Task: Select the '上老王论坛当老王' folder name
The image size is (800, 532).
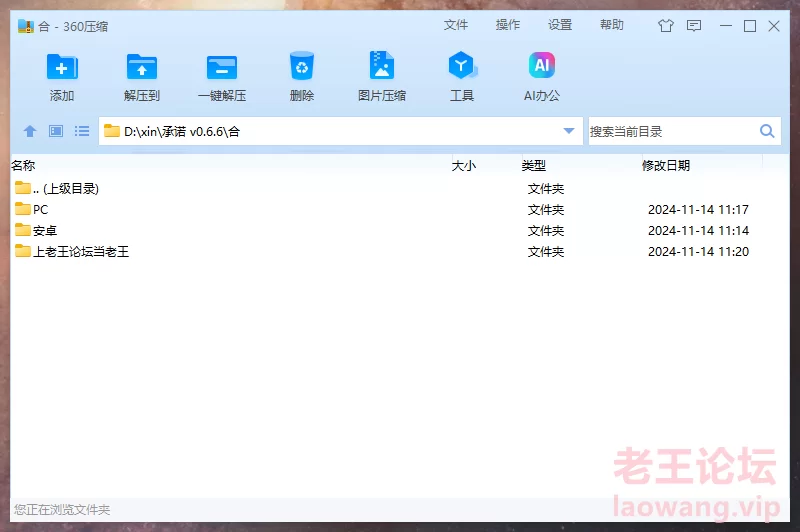Action: click(81, 251)
